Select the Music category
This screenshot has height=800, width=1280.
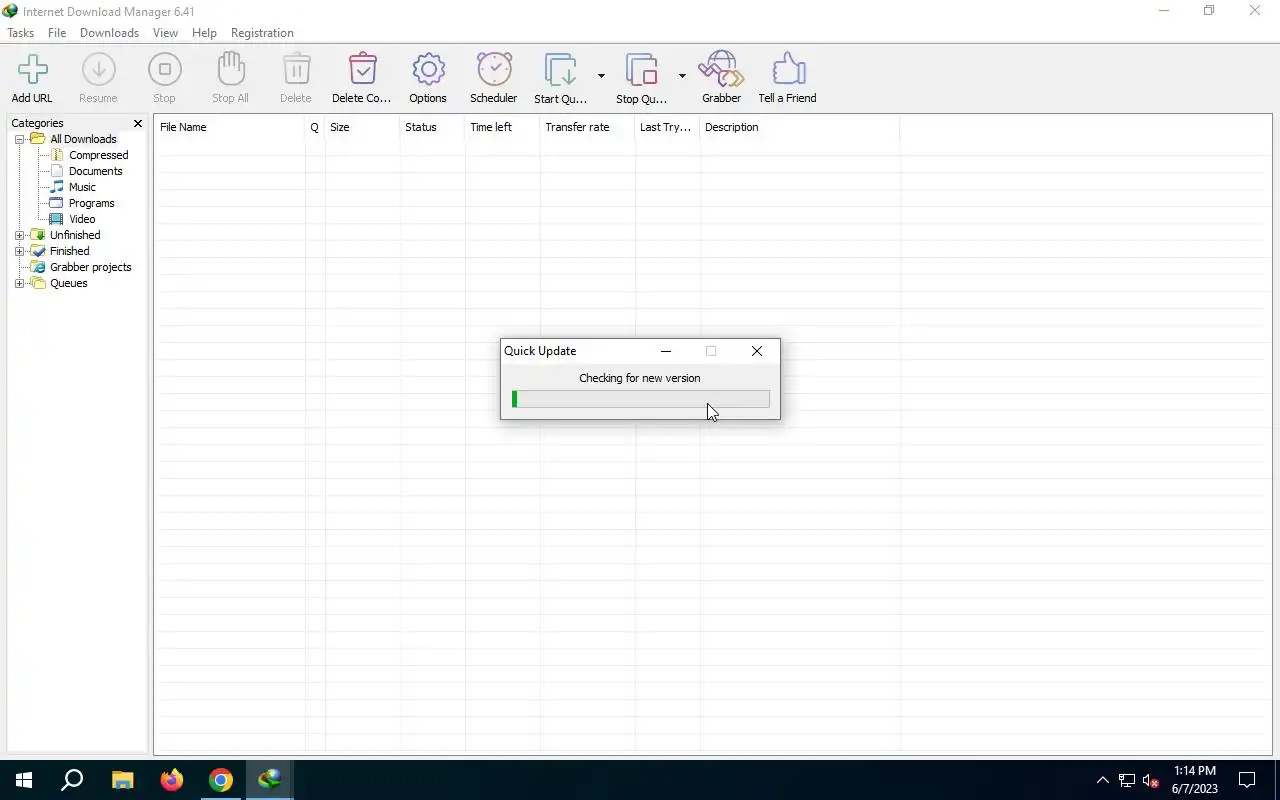[x=82, y=187]
